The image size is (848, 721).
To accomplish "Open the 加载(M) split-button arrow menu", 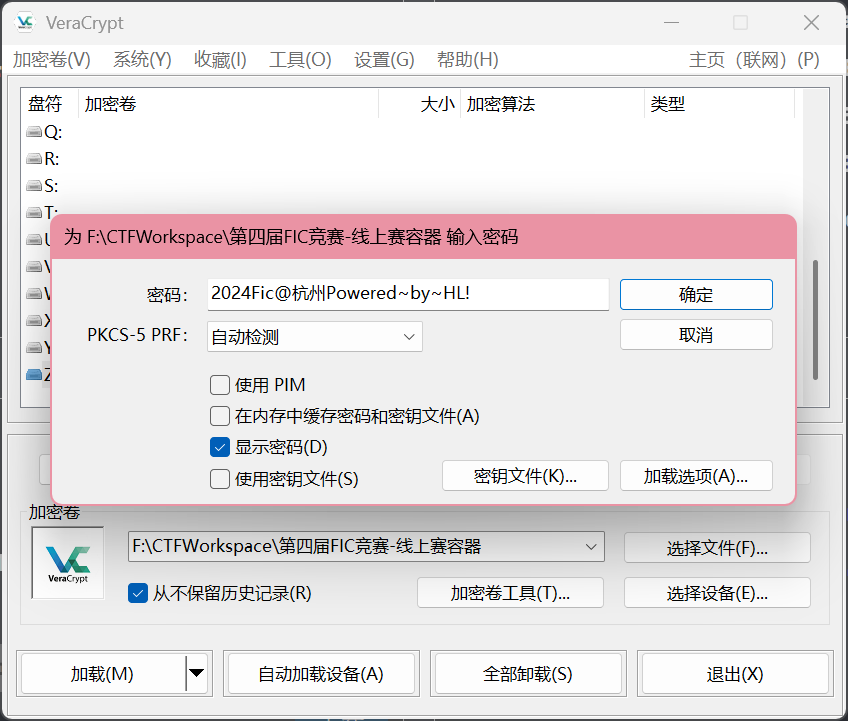I will point(197,673).
